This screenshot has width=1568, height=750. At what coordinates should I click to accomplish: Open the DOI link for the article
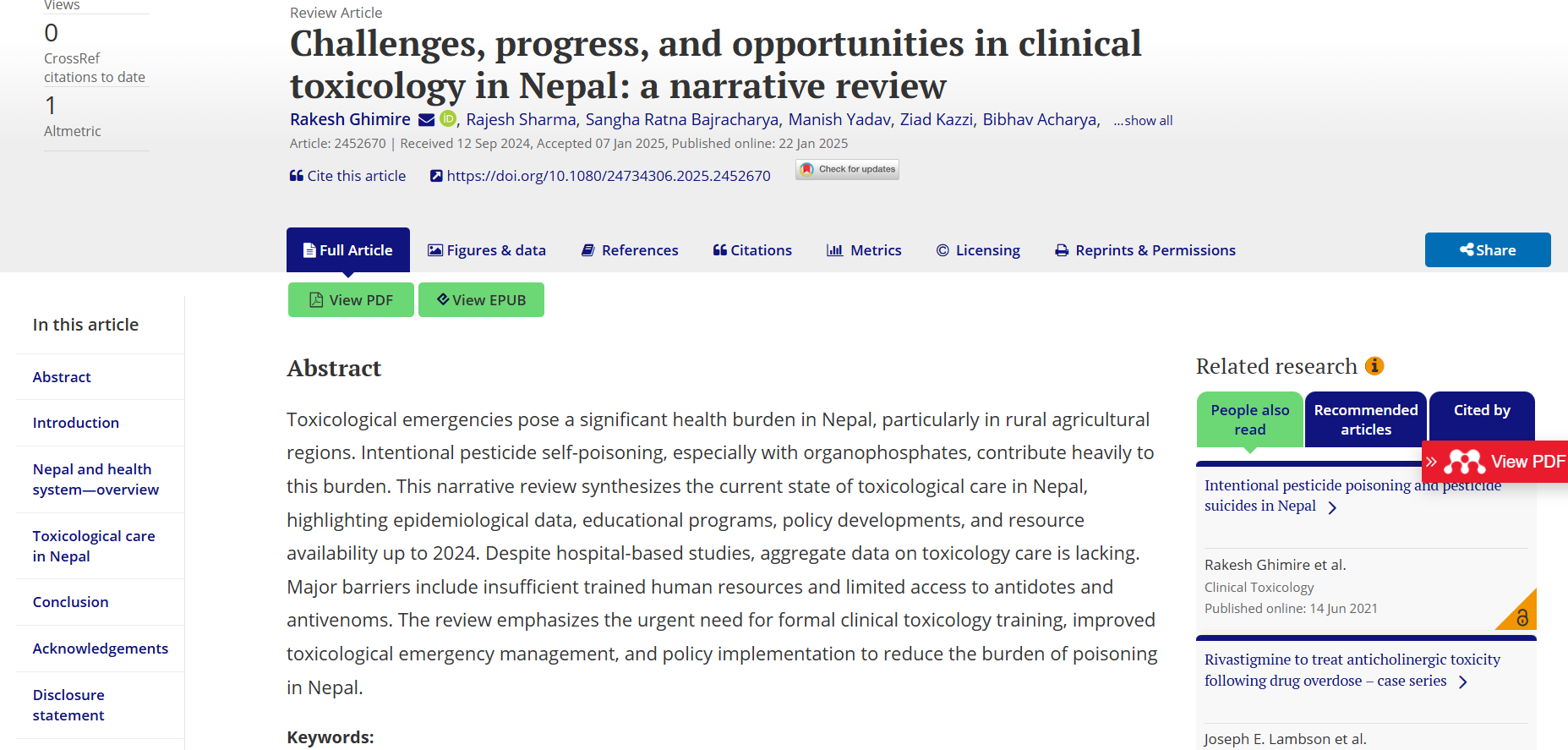coord(608,176)
